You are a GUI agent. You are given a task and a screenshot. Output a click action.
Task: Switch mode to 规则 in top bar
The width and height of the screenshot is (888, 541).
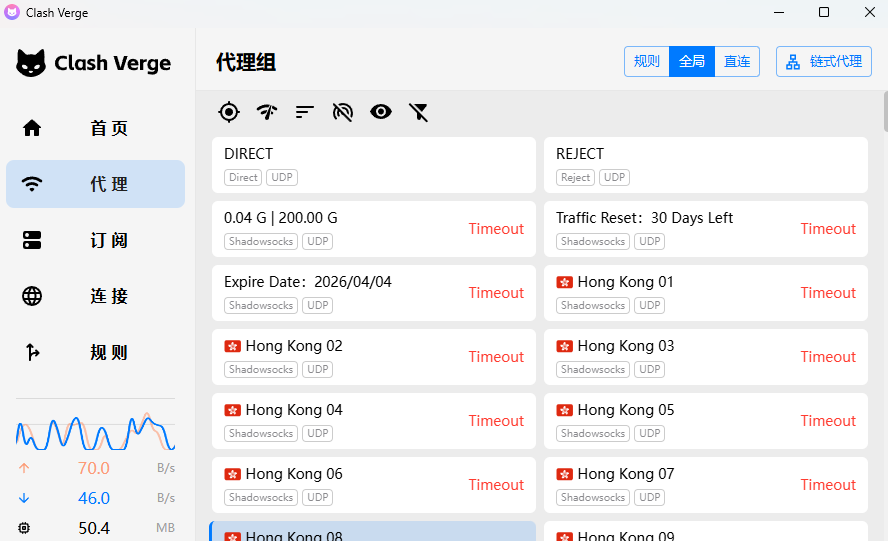(x=647, y=61)
